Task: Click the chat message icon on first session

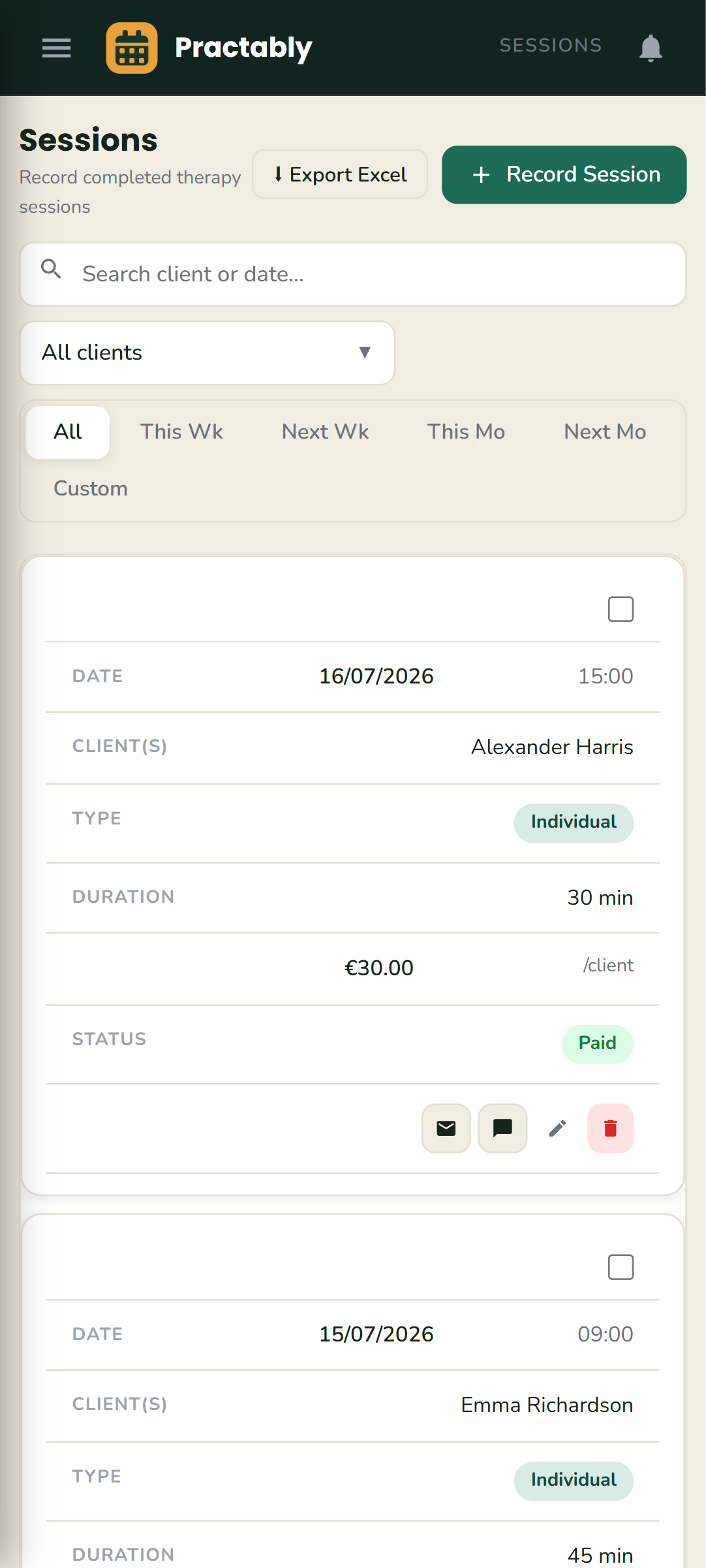Action: pyautogui.click(x=502, y=1128)
